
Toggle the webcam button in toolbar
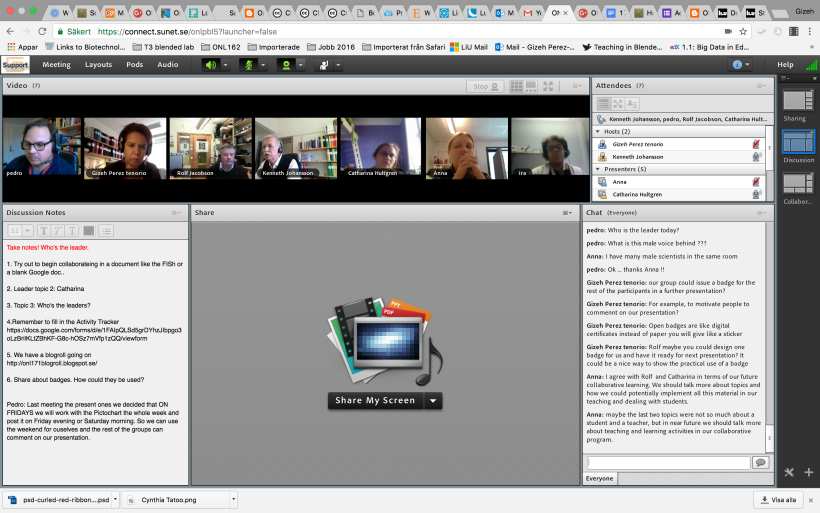(x=286, y=65)
